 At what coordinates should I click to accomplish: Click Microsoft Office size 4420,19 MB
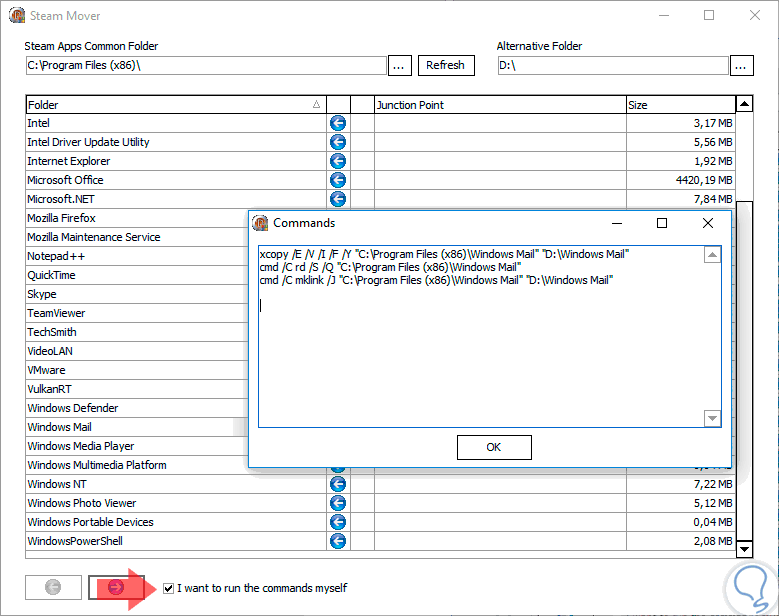coord(704,180)
